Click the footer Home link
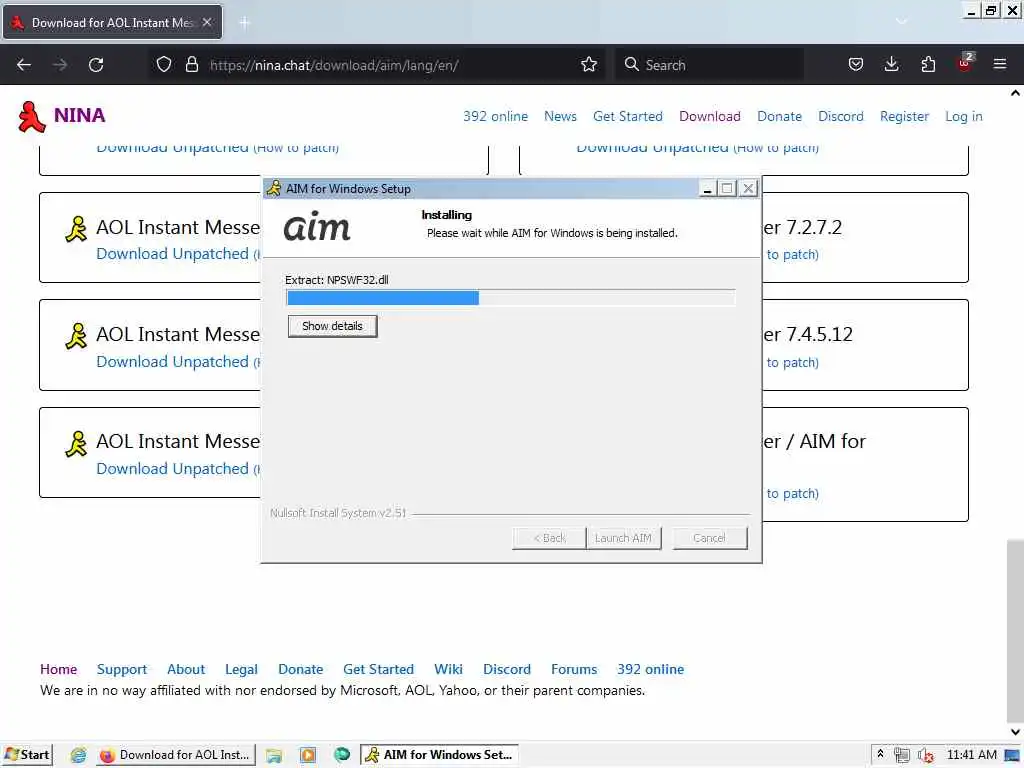The width and height of the screenshot is (1024, 768). pyautogui.click(x=58, y=669)
